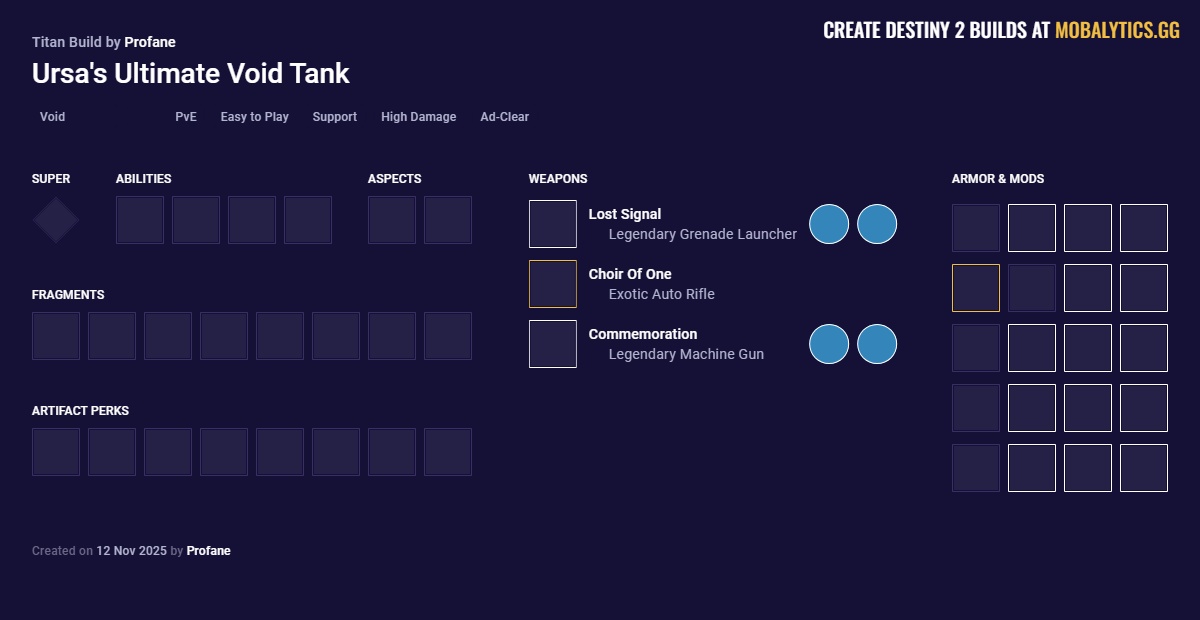
Task: Open the Choir Of One exotic icon
Action: [553, 284]
